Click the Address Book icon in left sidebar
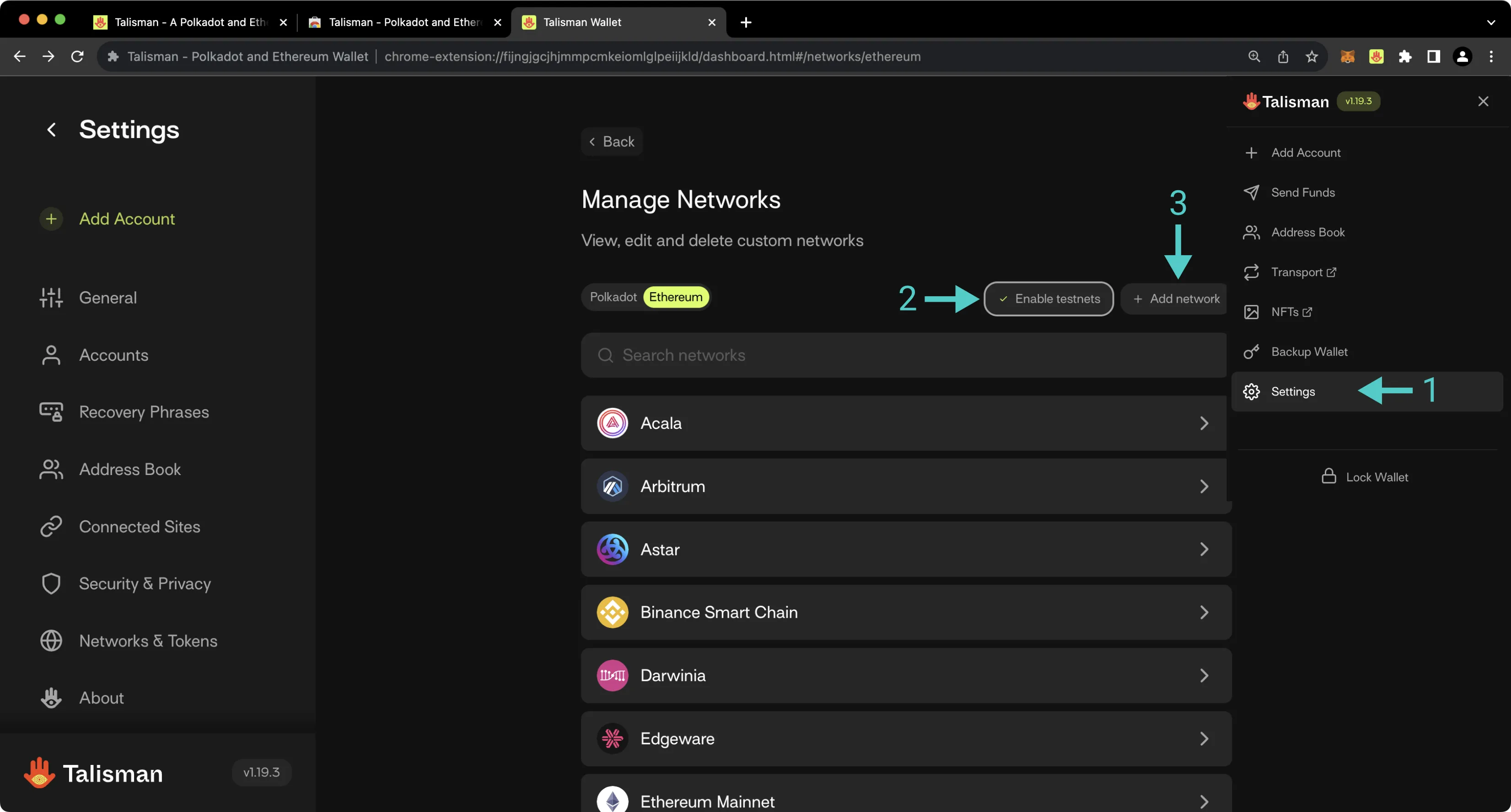 tap(51, 470)
